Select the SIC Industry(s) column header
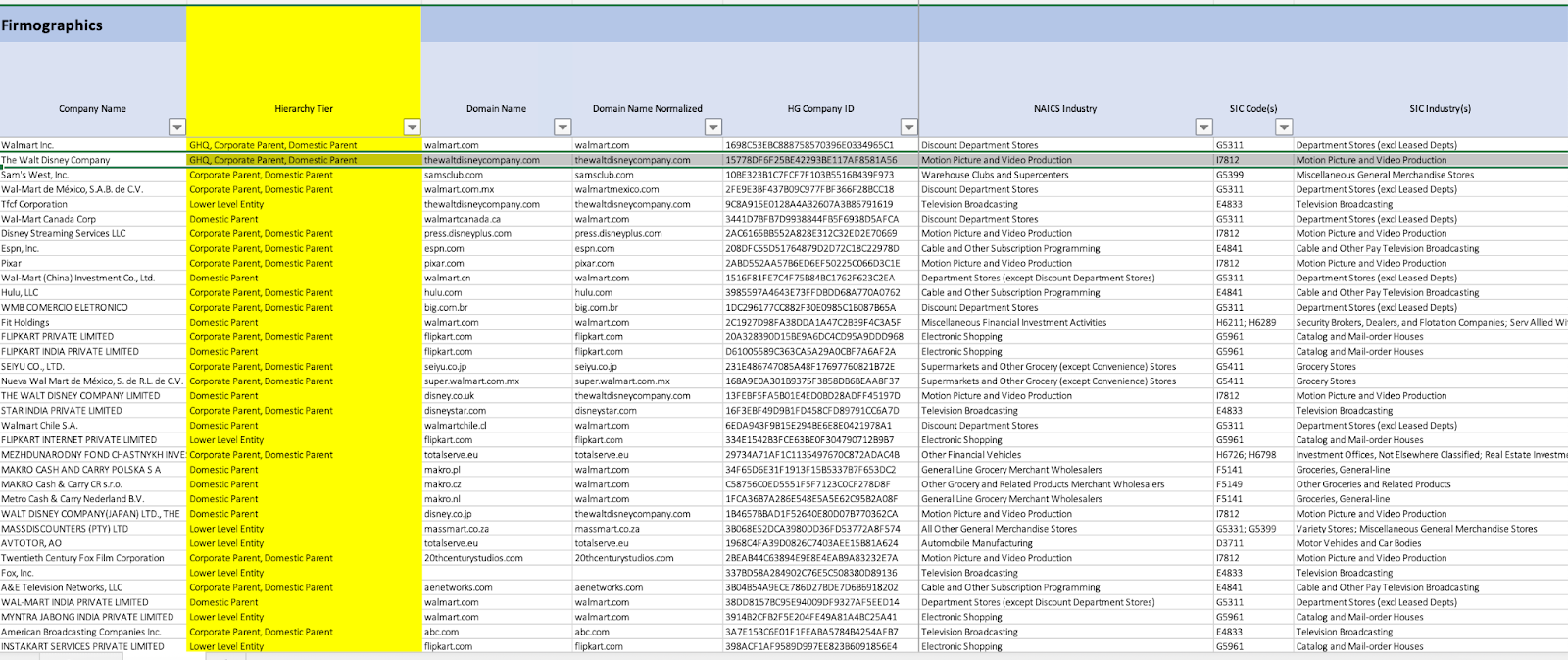1568x660 pixels. click(x=1440, y=108)
